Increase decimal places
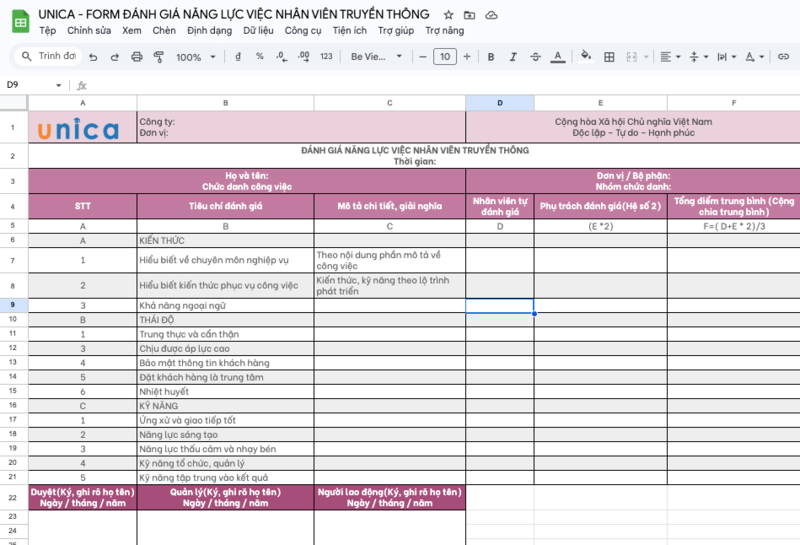Screen dimensions: 800x545 [x=304, y=57]
